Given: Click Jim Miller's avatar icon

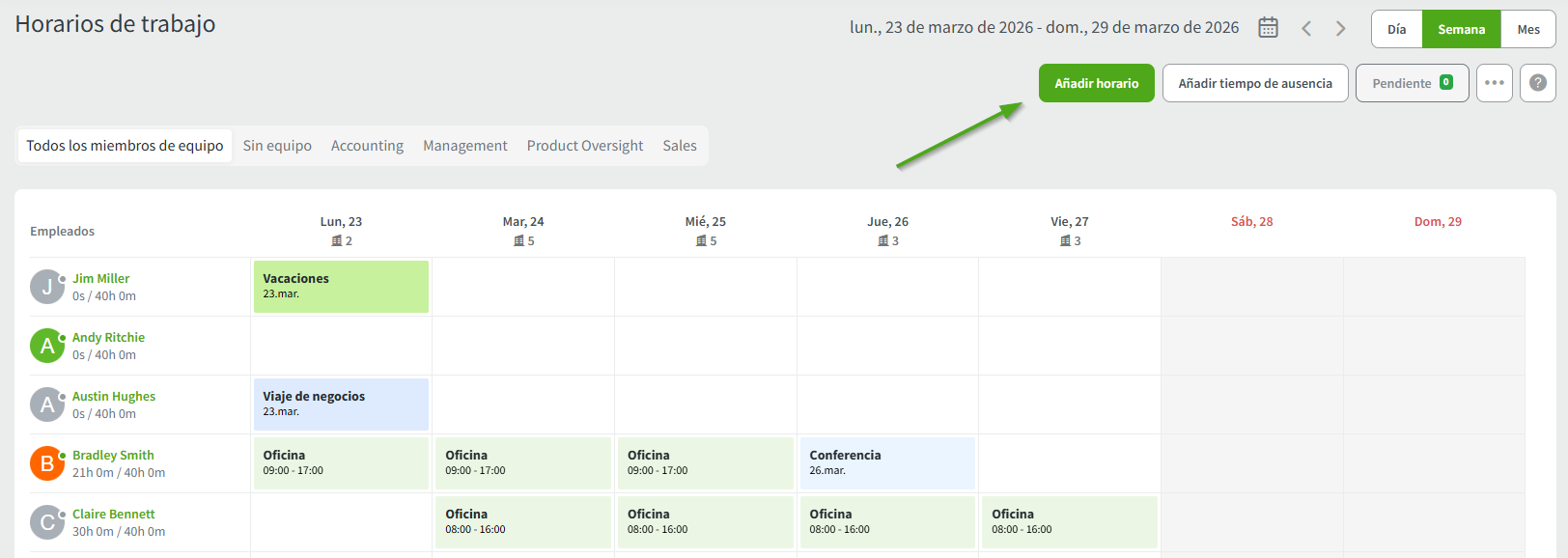Looking at the screenshot, I should [46, 287].
